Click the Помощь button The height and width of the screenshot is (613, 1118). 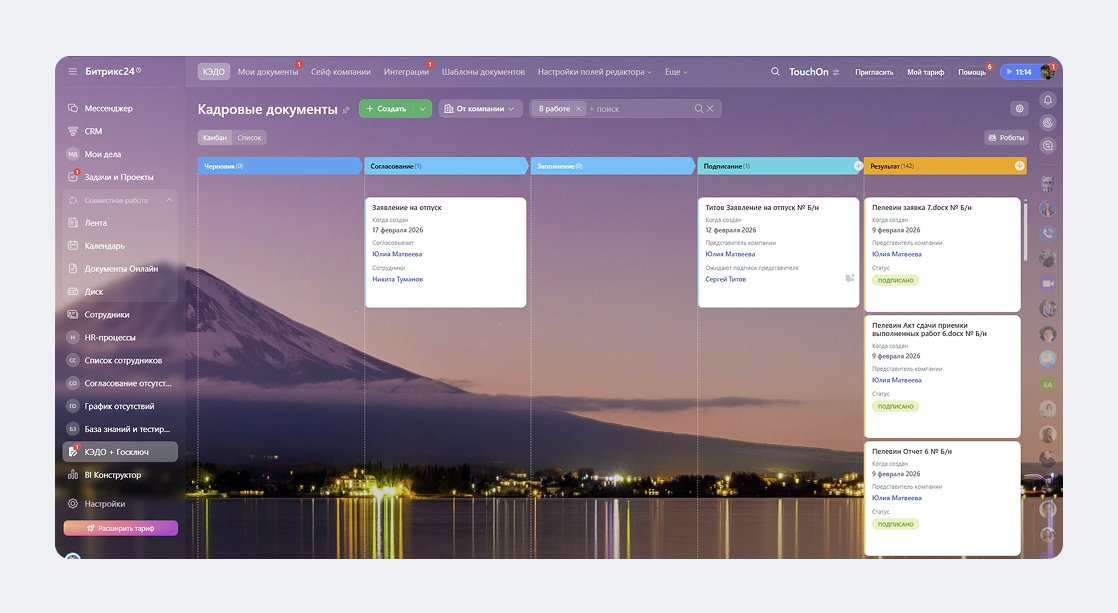click(x=971, y=72)
